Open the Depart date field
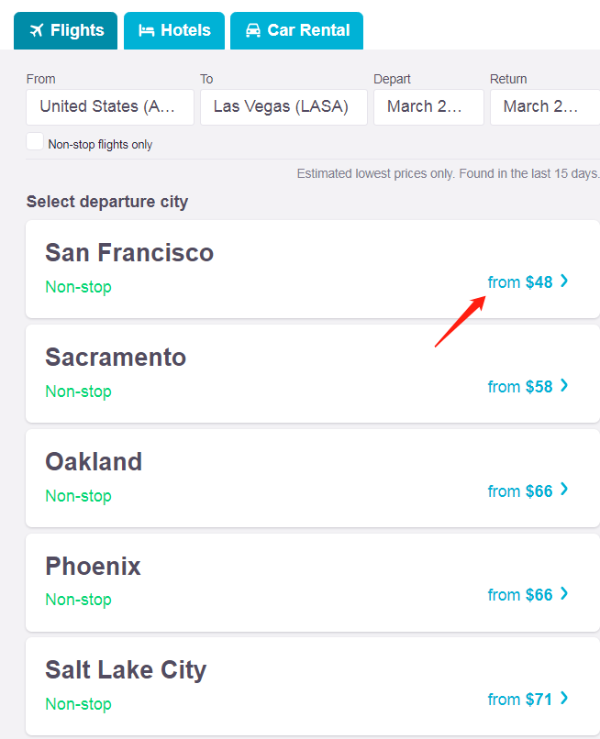The image size is (600, 739). click(x=428, y=107)
